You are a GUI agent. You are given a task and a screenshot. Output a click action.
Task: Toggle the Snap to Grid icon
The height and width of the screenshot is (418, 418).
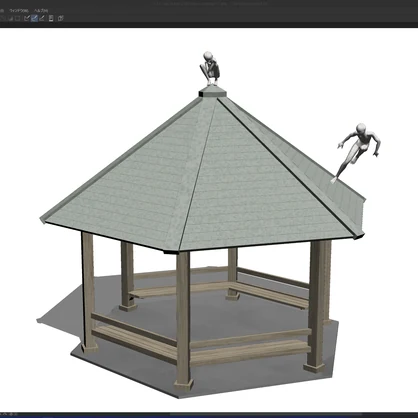[42, 18]
